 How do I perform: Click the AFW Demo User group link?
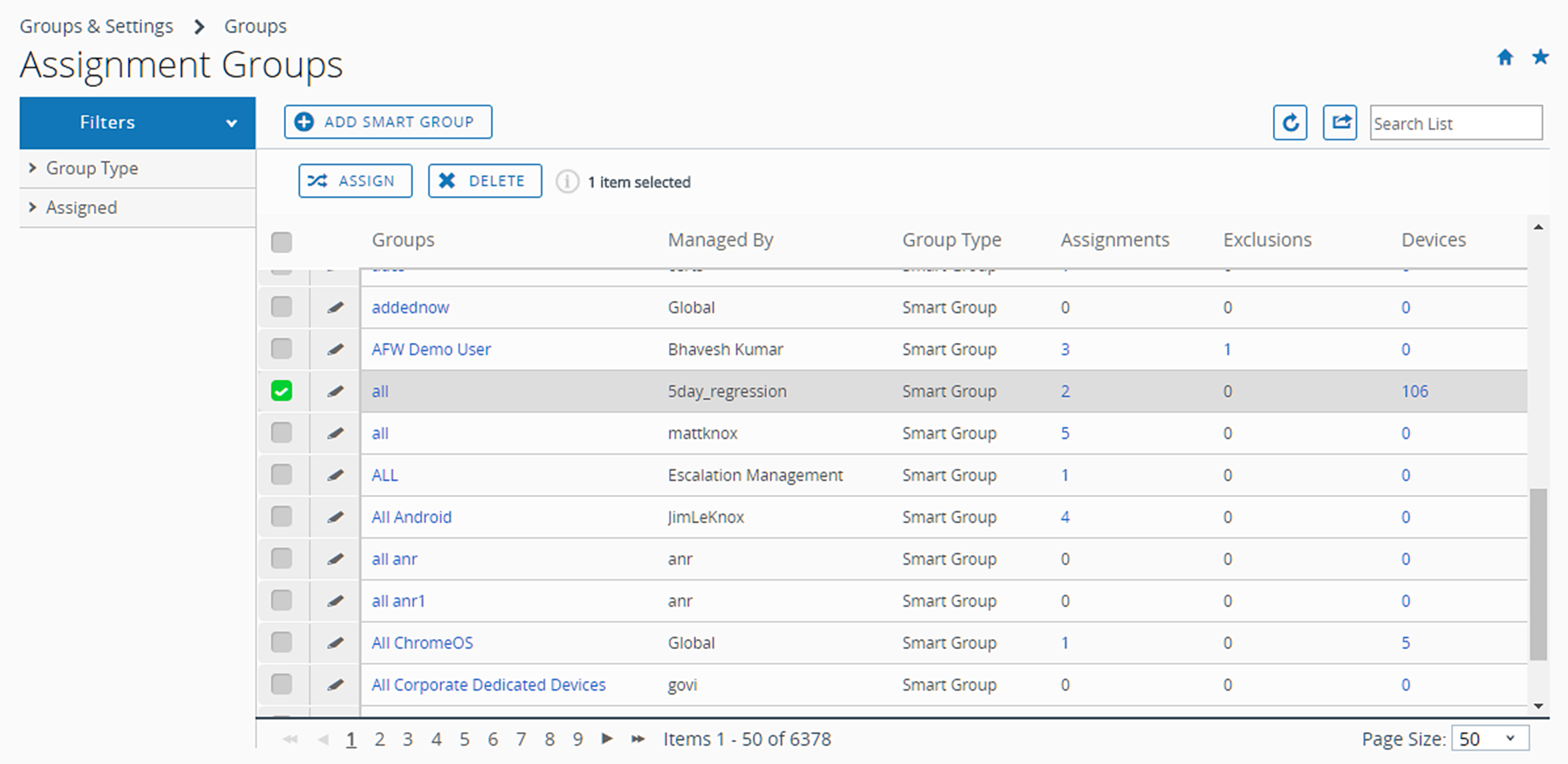(431, 349)
